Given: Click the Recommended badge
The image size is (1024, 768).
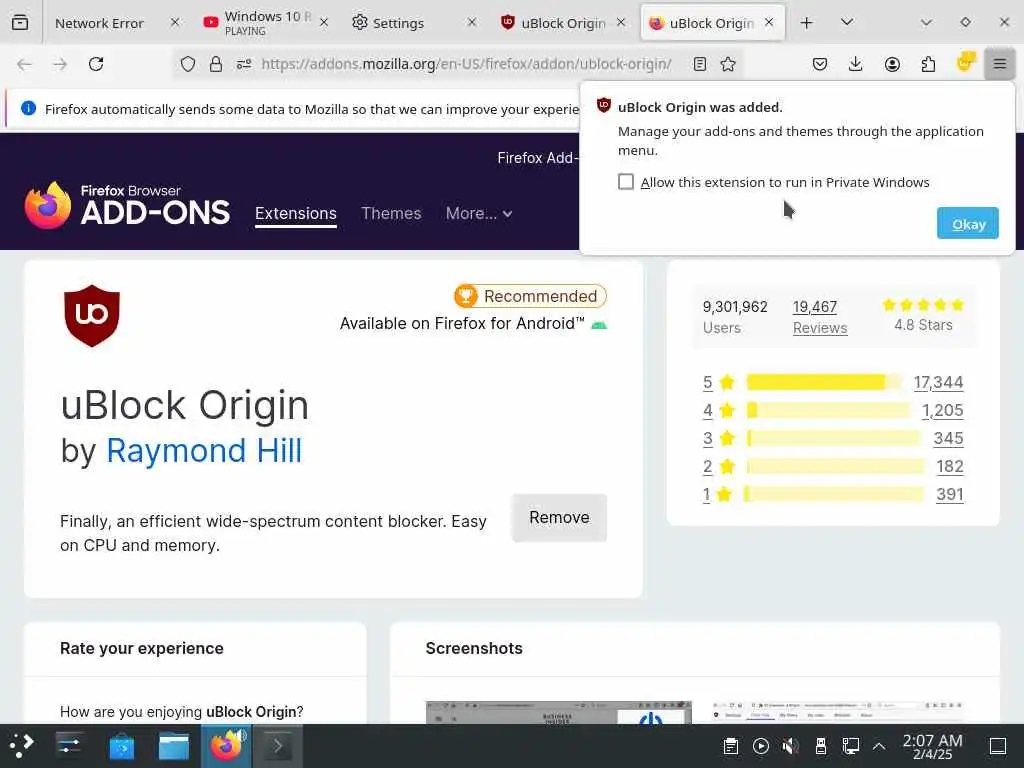Looking at the screenshot, I should tap(530, 296).
